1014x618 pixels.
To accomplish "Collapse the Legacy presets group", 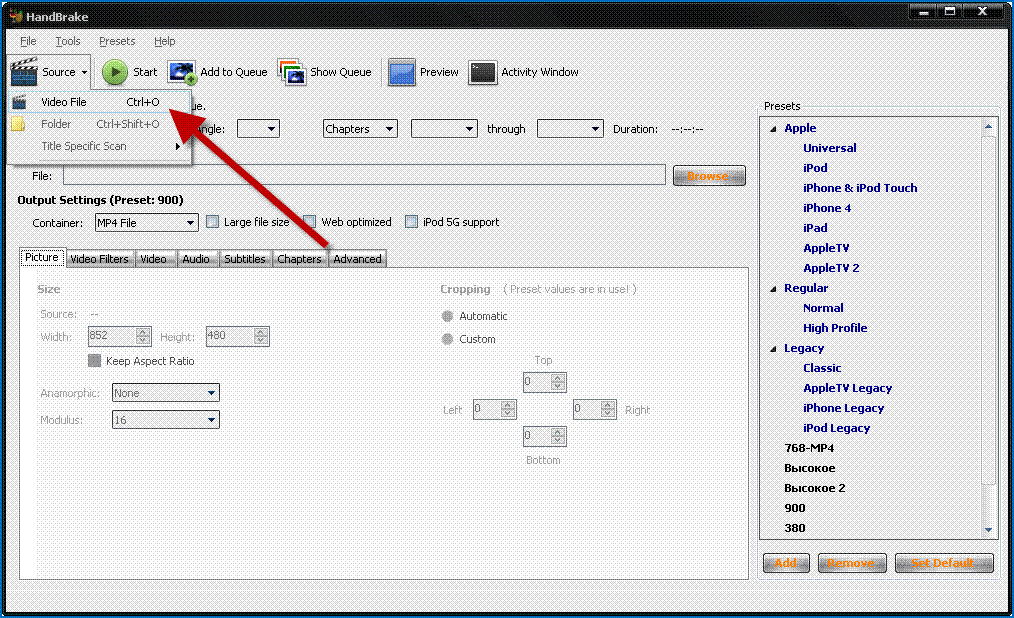I will coord(773,349).
